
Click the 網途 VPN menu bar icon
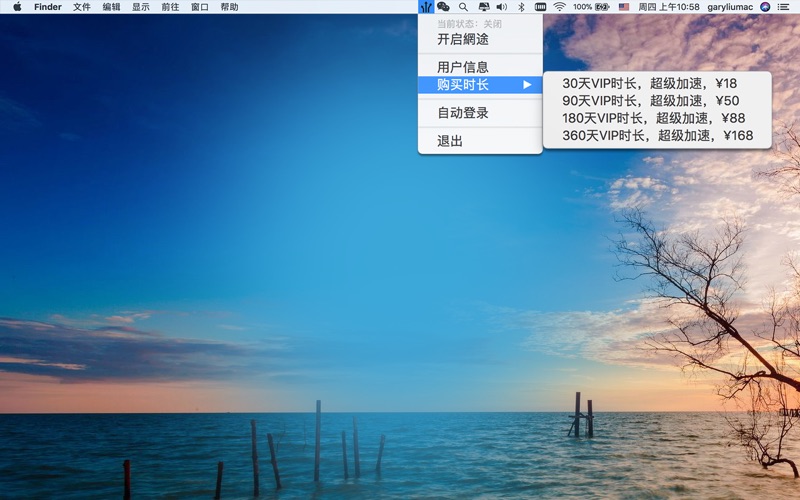pos(426,7)
